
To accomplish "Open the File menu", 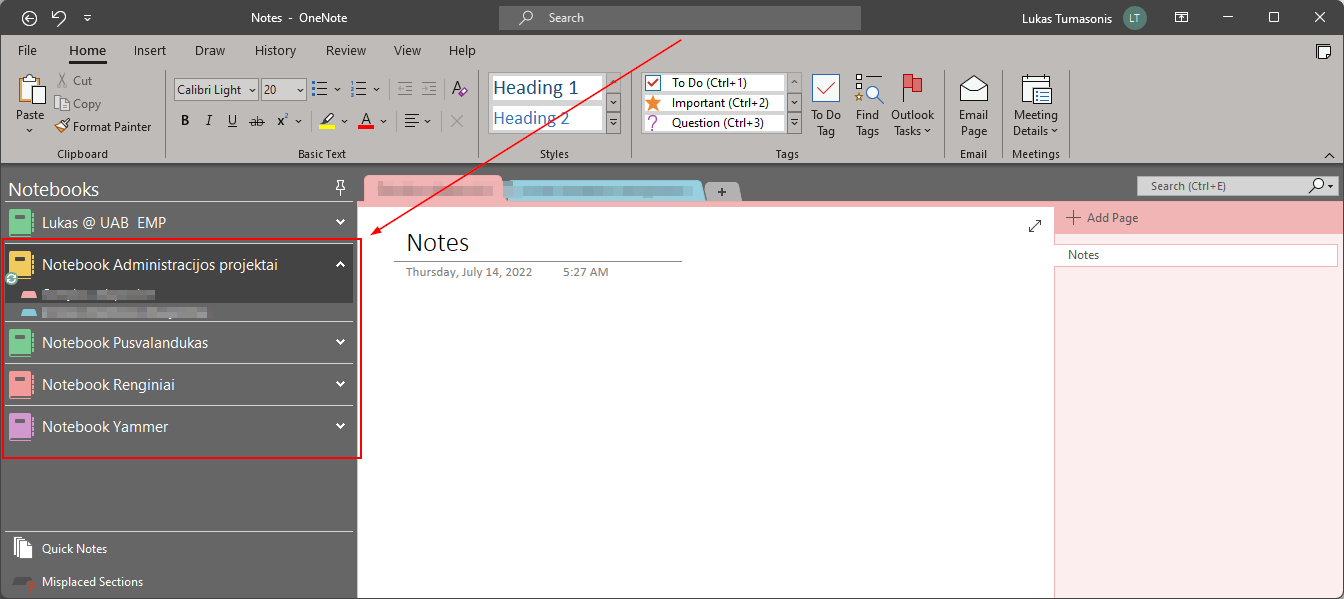I will click(x=27, y=50).
